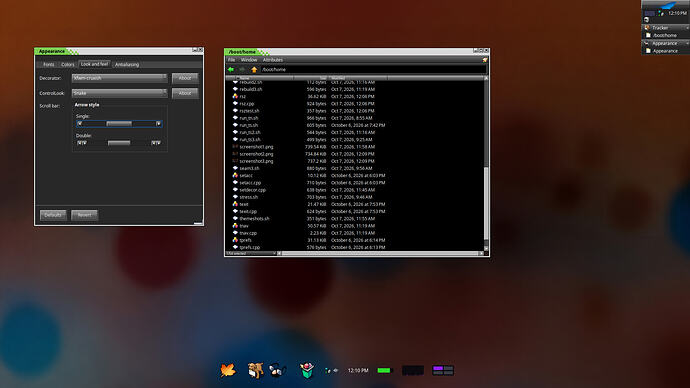Image resolution: width=690 pixels, height=388 pixels.
Task: Click the Revert button
Action: pyautogui.click(x=84, y=215)
